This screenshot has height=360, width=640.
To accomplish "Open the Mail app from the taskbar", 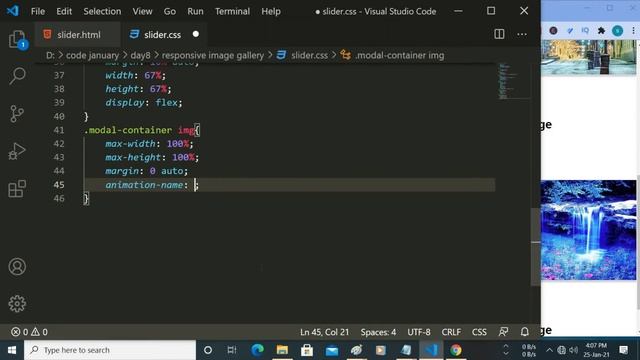I will point(331,350).
